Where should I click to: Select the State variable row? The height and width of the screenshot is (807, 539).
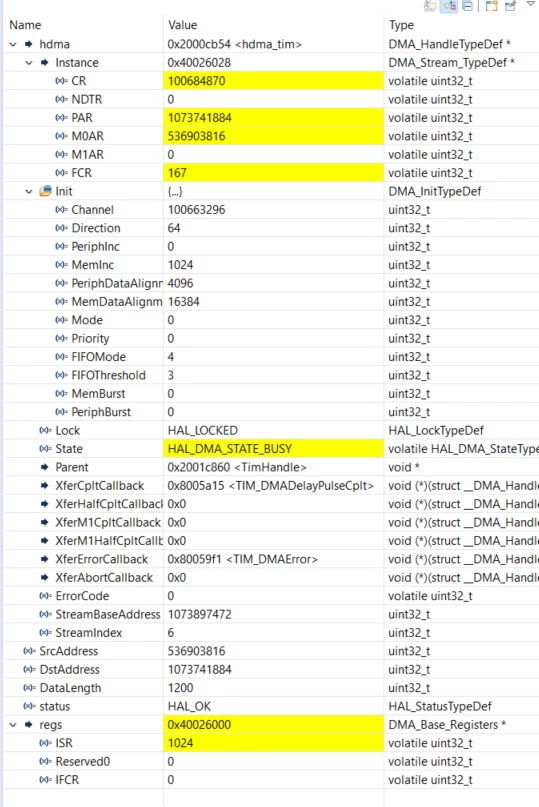coord(271,449)
